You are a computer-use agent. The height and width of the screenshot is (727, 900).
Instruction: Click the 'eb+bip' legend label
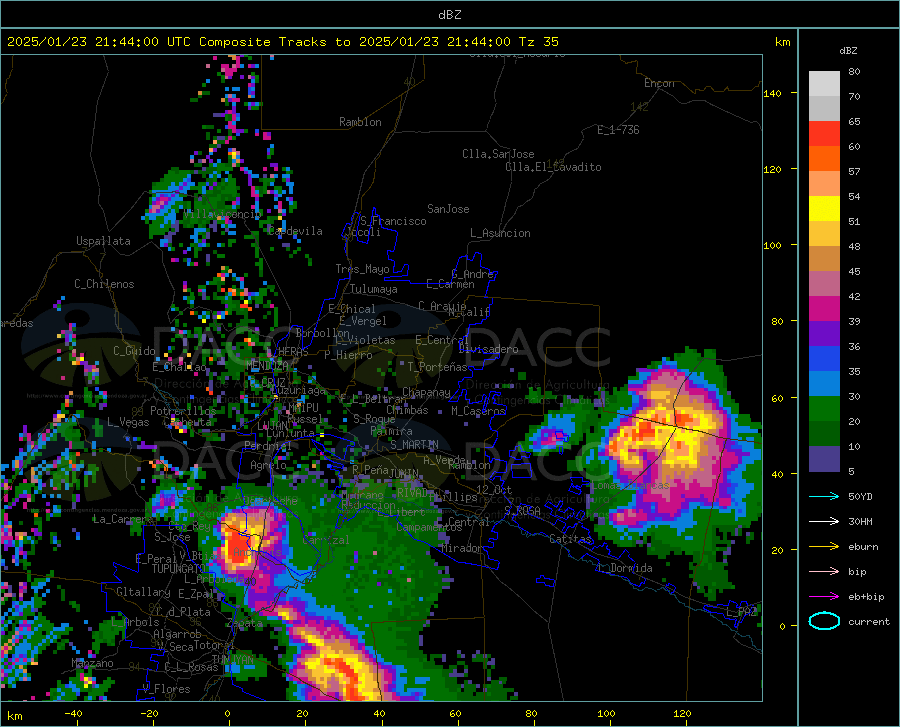[866, 597]
